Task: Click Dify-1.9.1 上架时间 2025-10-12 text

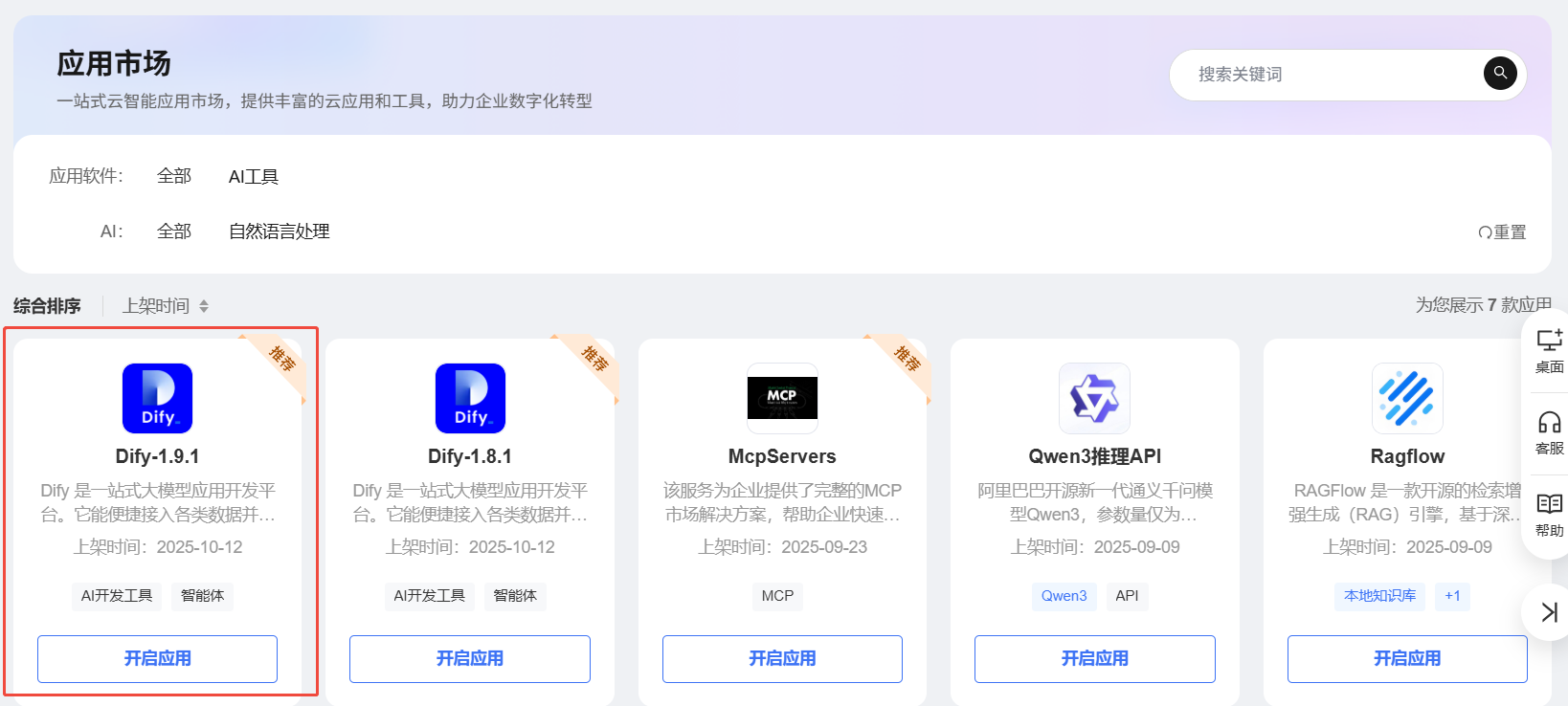Action: (x=157, y=547)
